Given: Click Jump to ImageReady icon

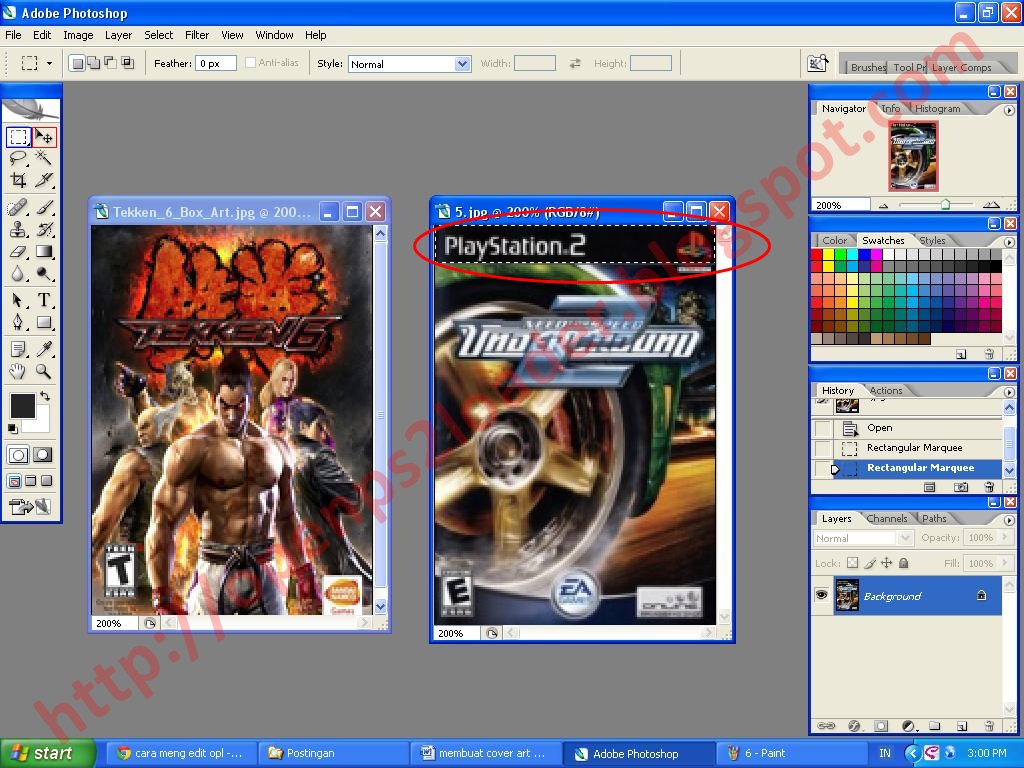Looking at the screenshot, I should click(30, 506).
